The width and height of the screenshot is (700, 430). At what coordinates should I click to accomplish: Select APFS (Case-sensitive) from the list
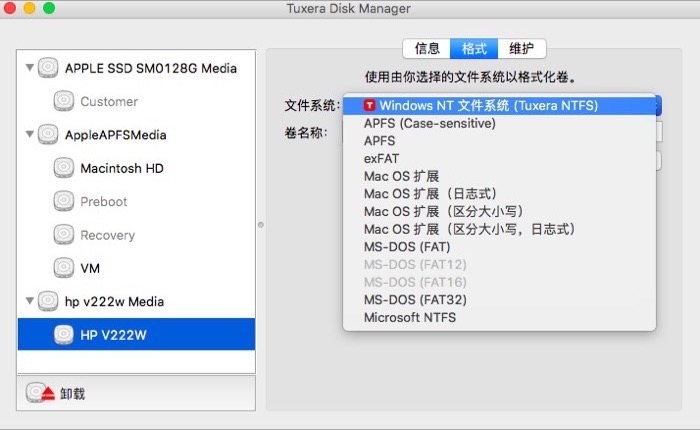(x=430, y=123)
